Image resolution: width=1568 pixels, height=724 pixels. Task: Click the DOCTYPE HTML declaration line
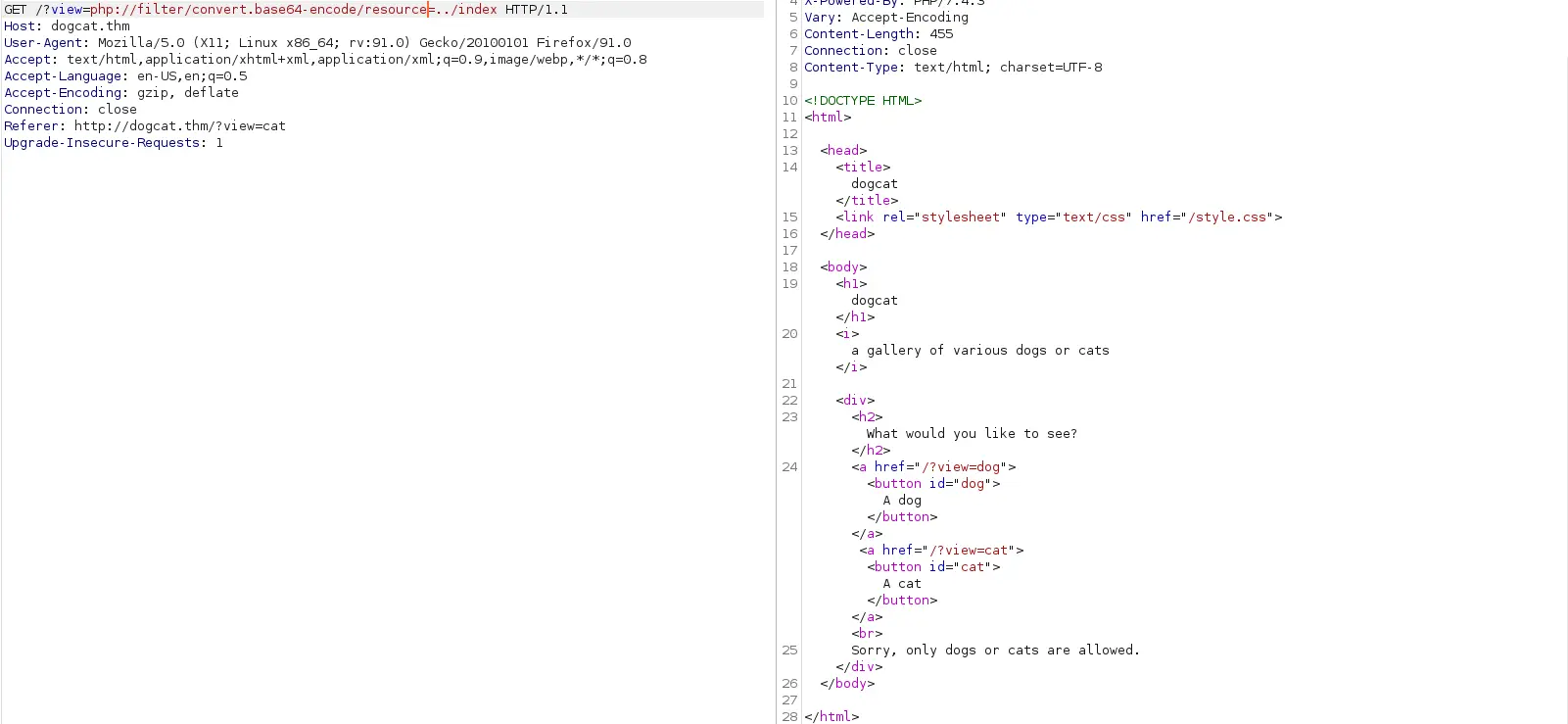[x=863, y=101]
